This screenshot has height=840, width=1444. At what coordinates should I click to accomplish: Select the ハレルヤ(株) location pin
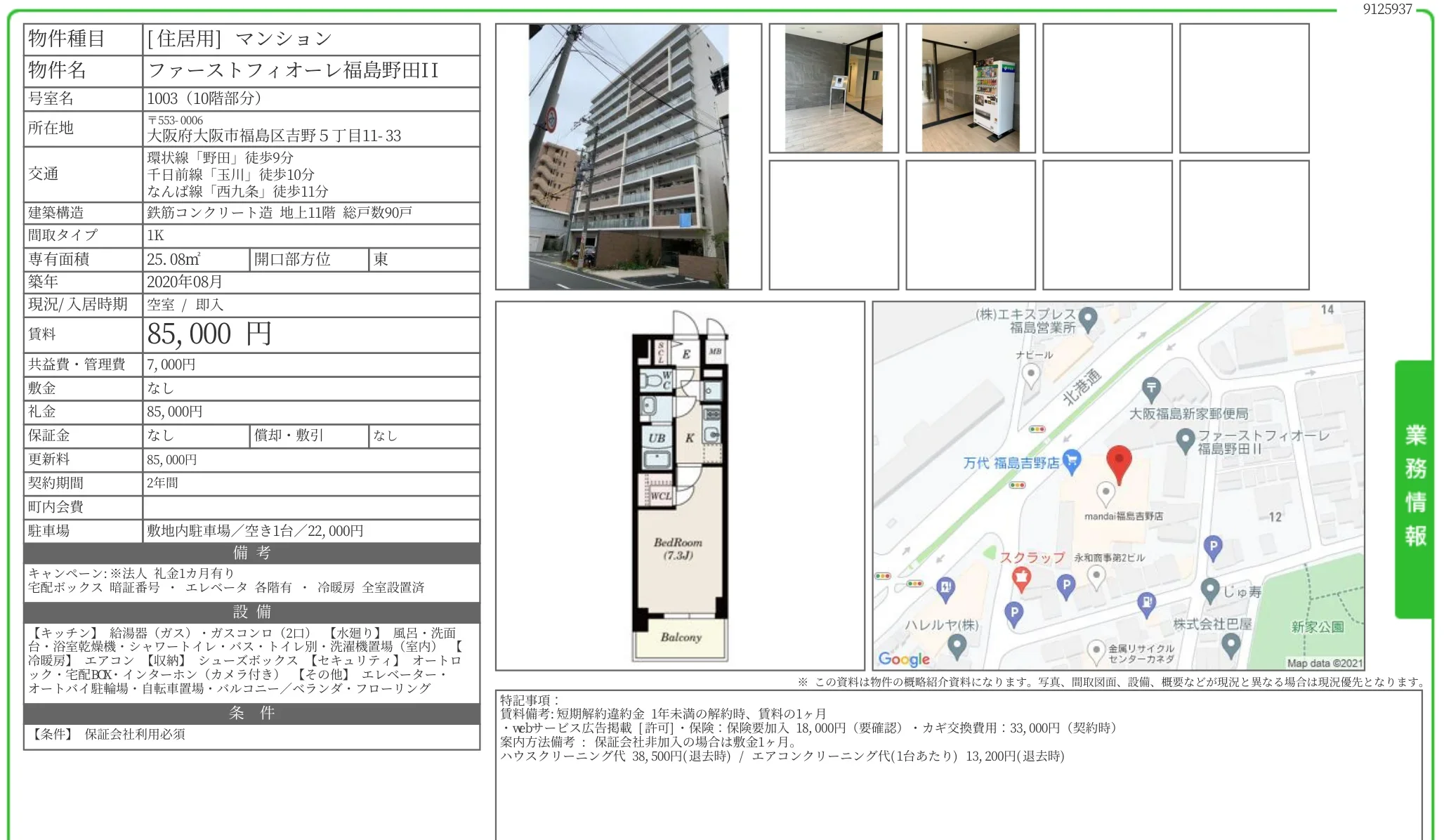pyautogui.click(x=956, y=647)
